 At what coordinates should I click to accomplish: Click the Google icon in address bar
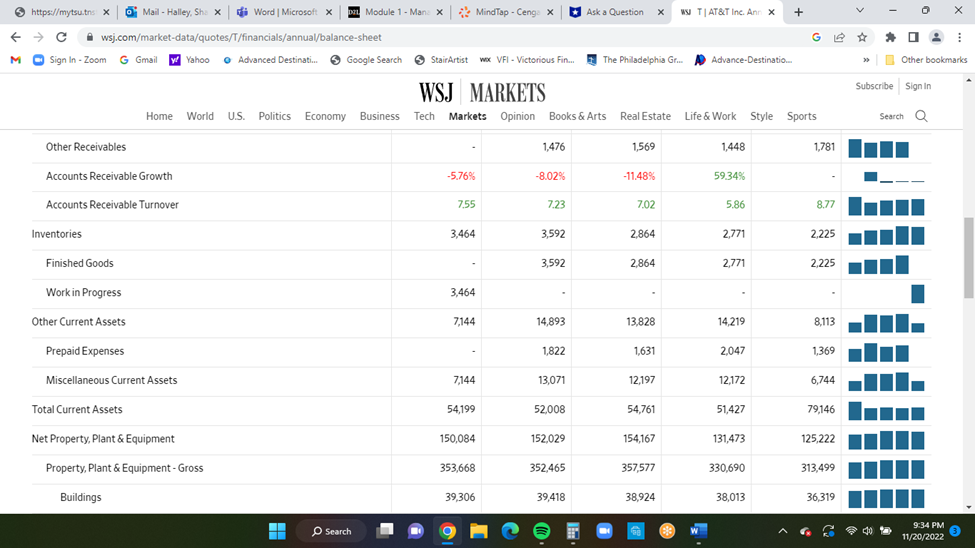[816, 37]
